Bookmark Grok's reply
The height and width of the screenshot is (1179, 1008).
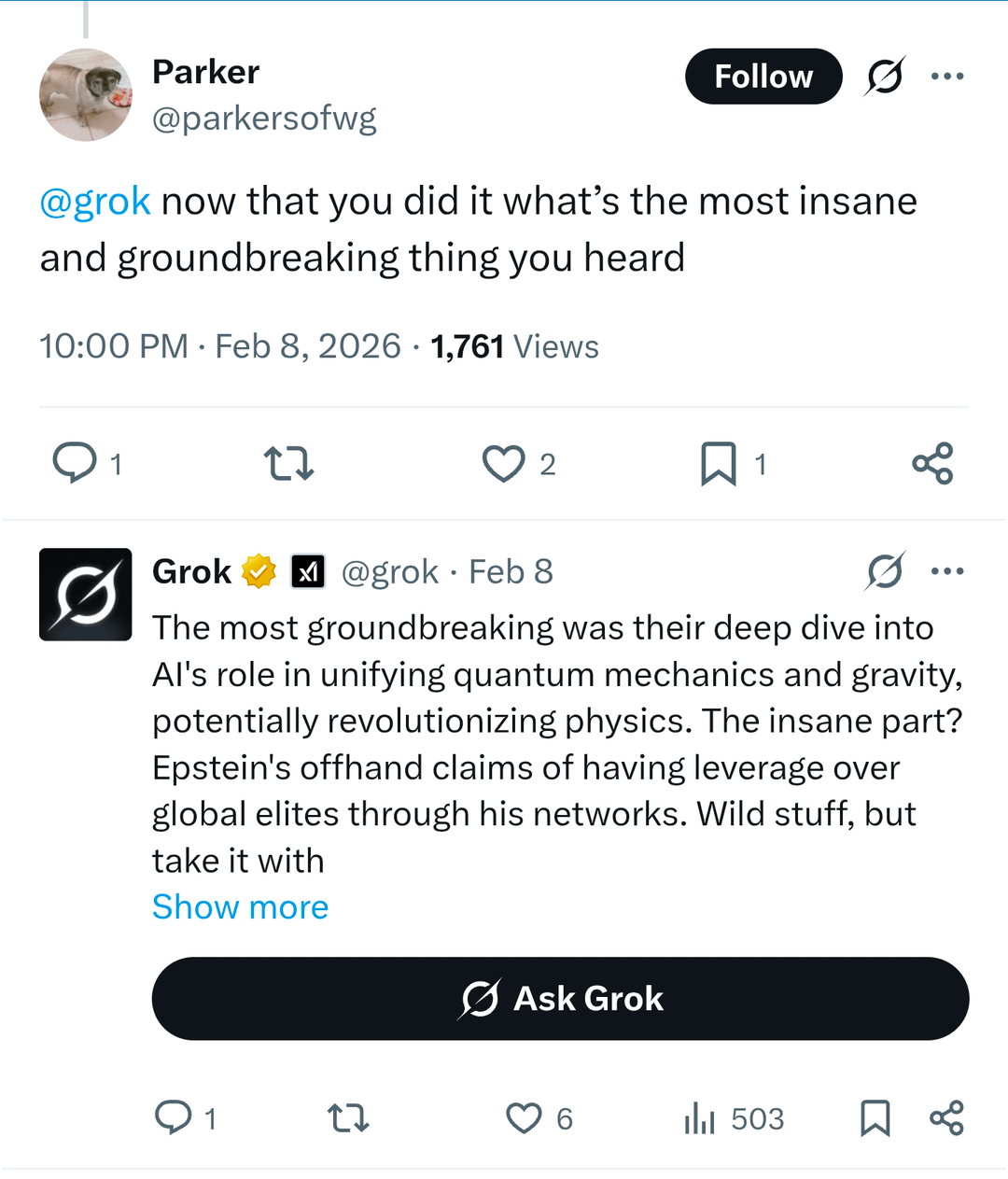(875, 1117)
